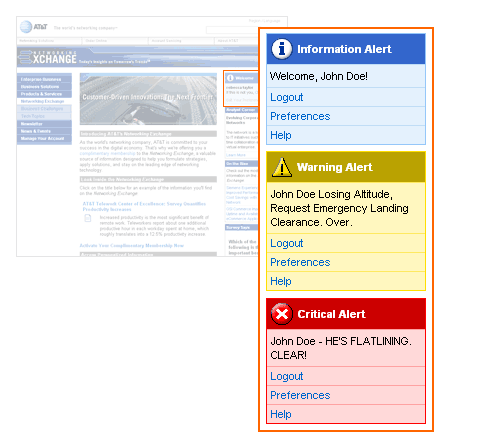
Task: Select Logout in the Critical Alert panel
Action: (x=286, y=376)
